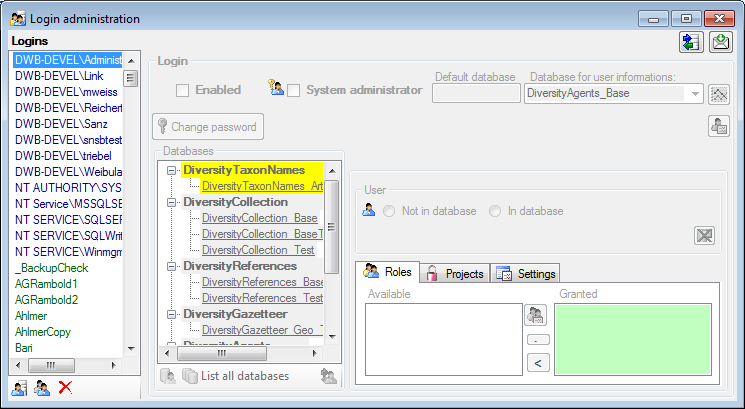
Task: Open the Settings tab
Action: [526, 273]
